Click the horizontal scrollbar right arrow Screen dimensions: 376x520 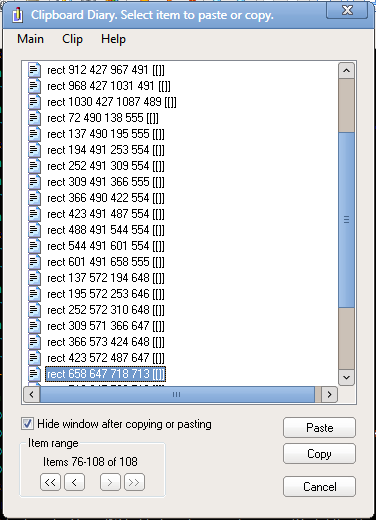point(329,395)
